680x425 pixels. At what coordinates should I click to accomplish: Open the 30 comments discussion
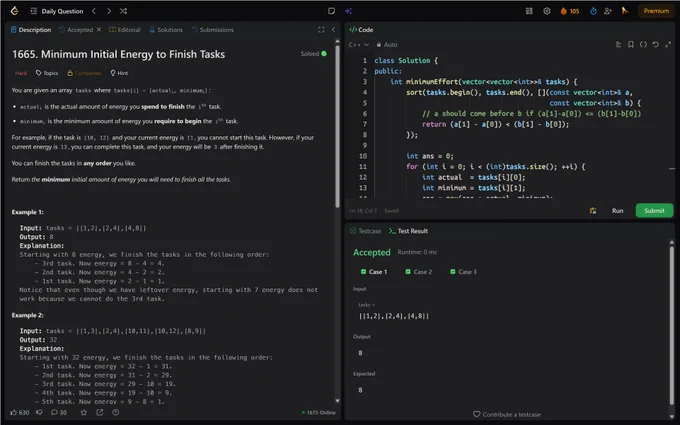click(59, 412)
